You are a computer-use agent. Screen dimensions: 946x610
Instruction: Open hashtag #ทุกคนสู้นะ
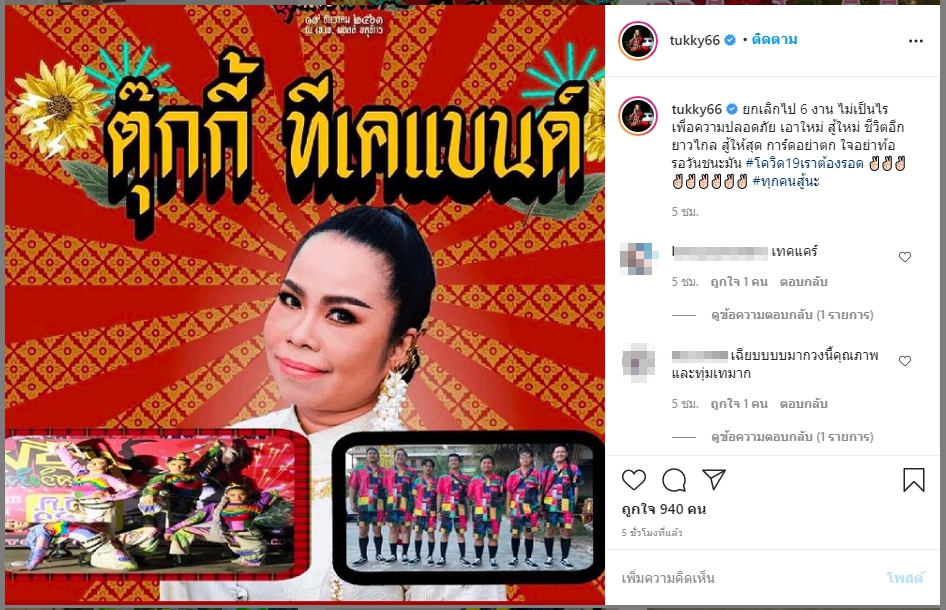(786, 182)
